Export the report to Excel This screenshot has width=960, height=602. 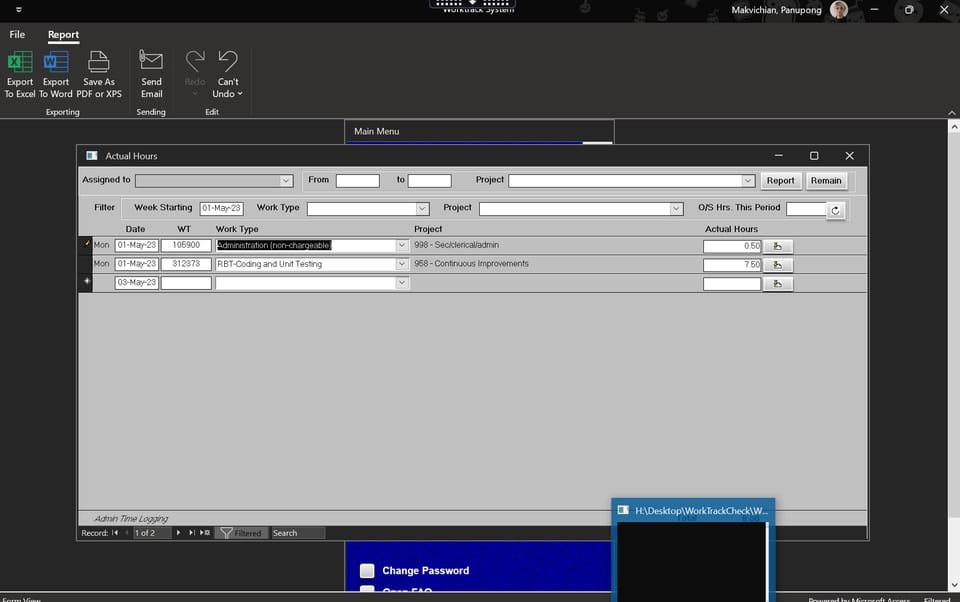click(20, 74)
